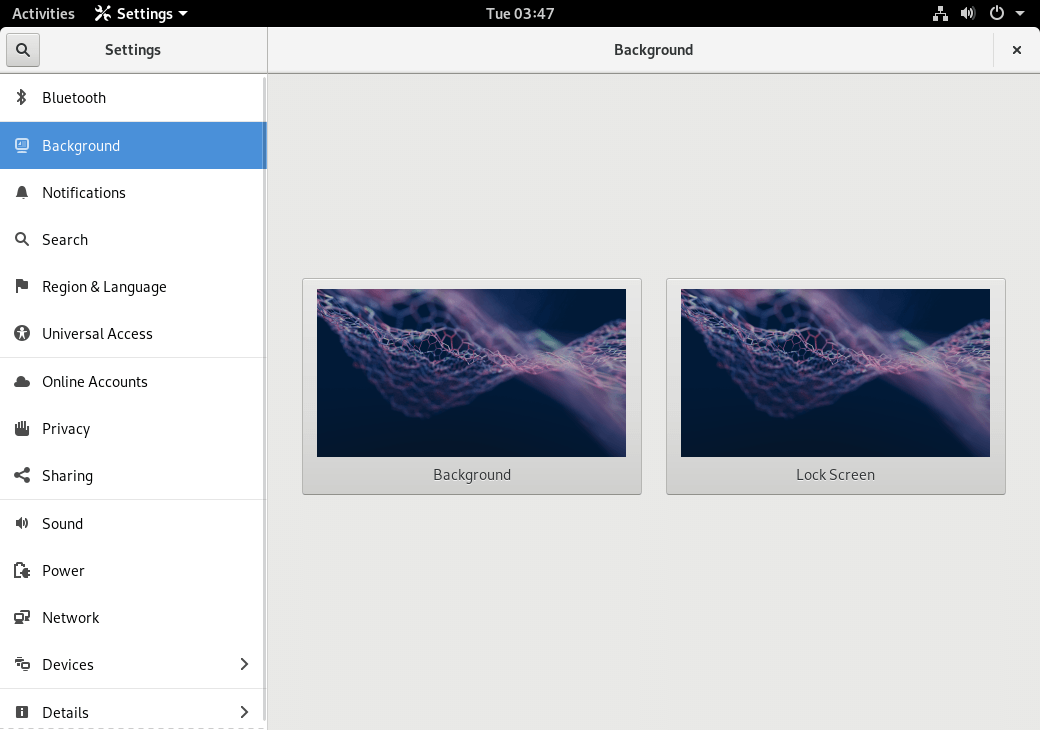
Task: Select the Bluetooth panel label
Action: 74,97
